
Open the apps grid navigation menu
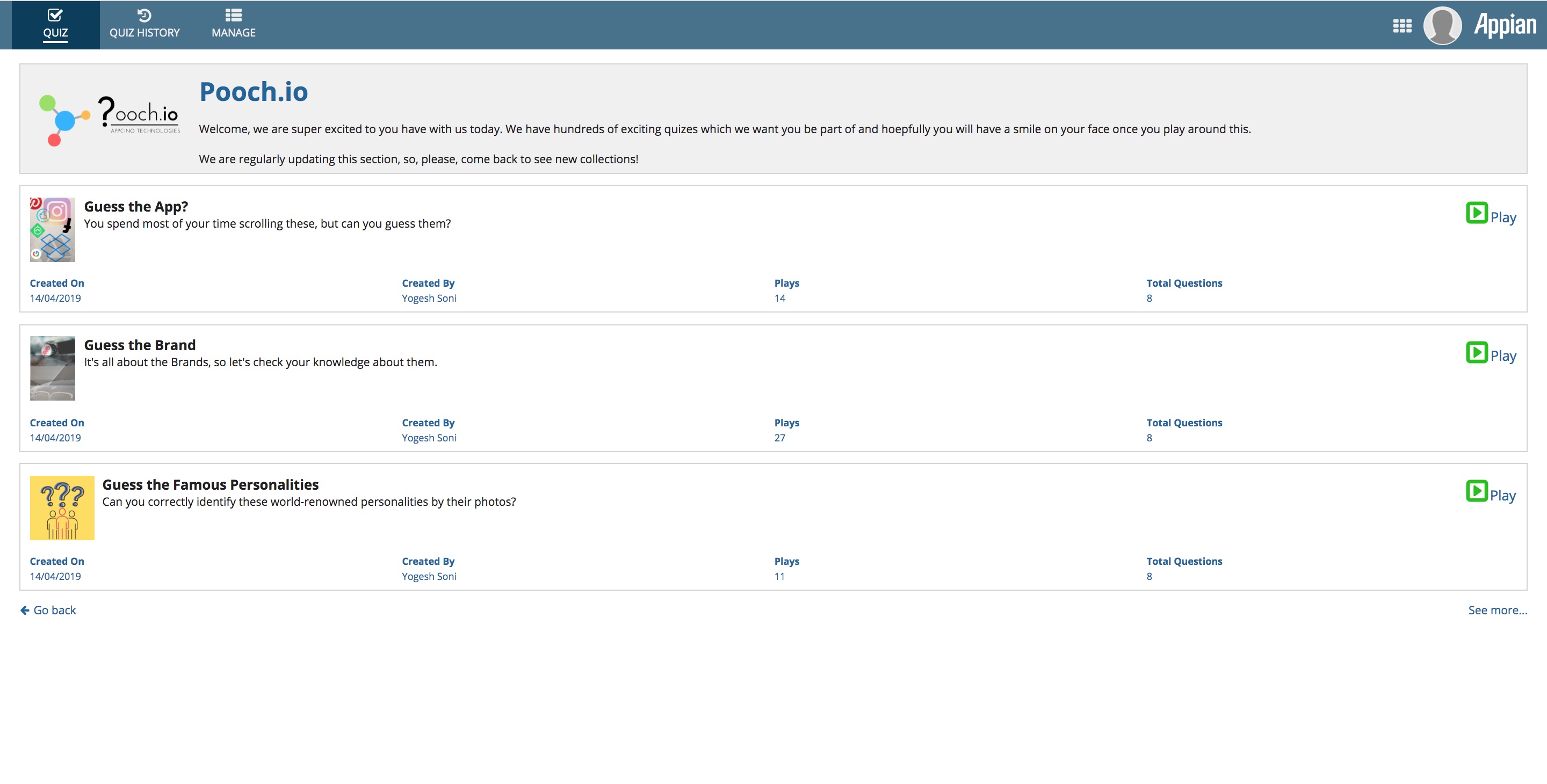[1401, 26]
